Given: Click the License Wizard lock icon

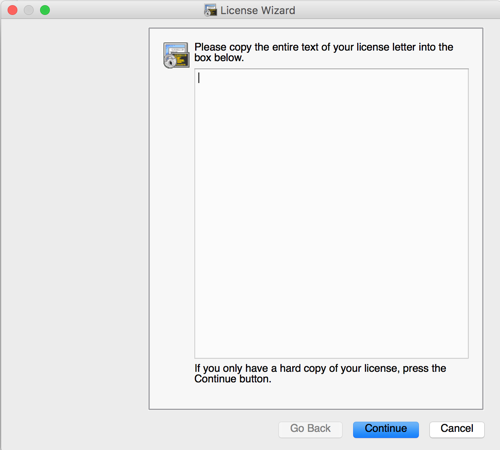Looking at the screenshot, I should (176, 55).
